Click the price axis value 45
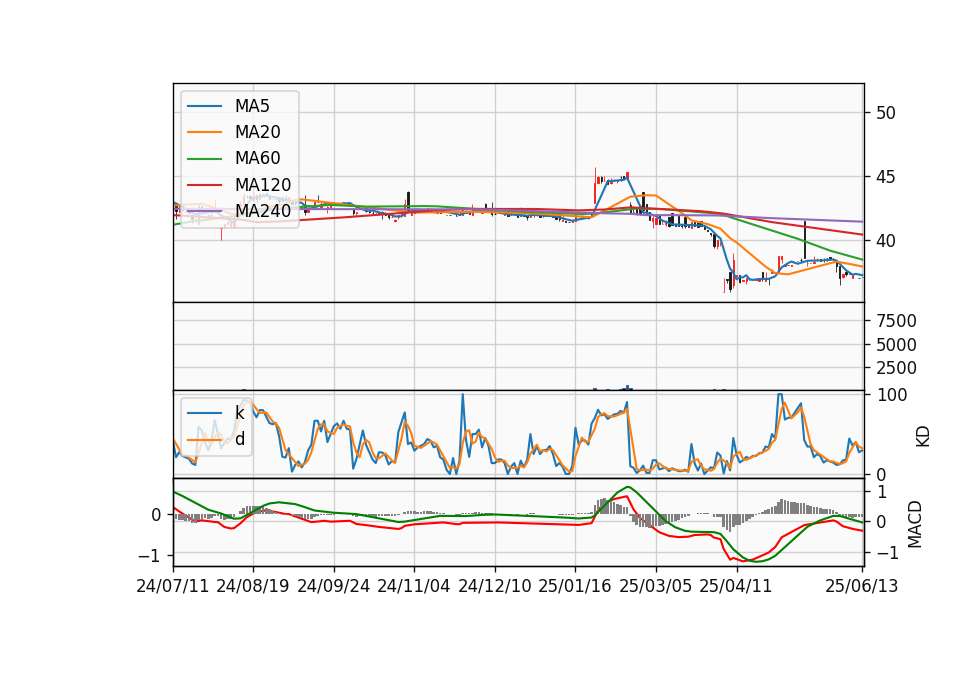The width and height of the screenshot is (960, 690). (x=886, y=178)
